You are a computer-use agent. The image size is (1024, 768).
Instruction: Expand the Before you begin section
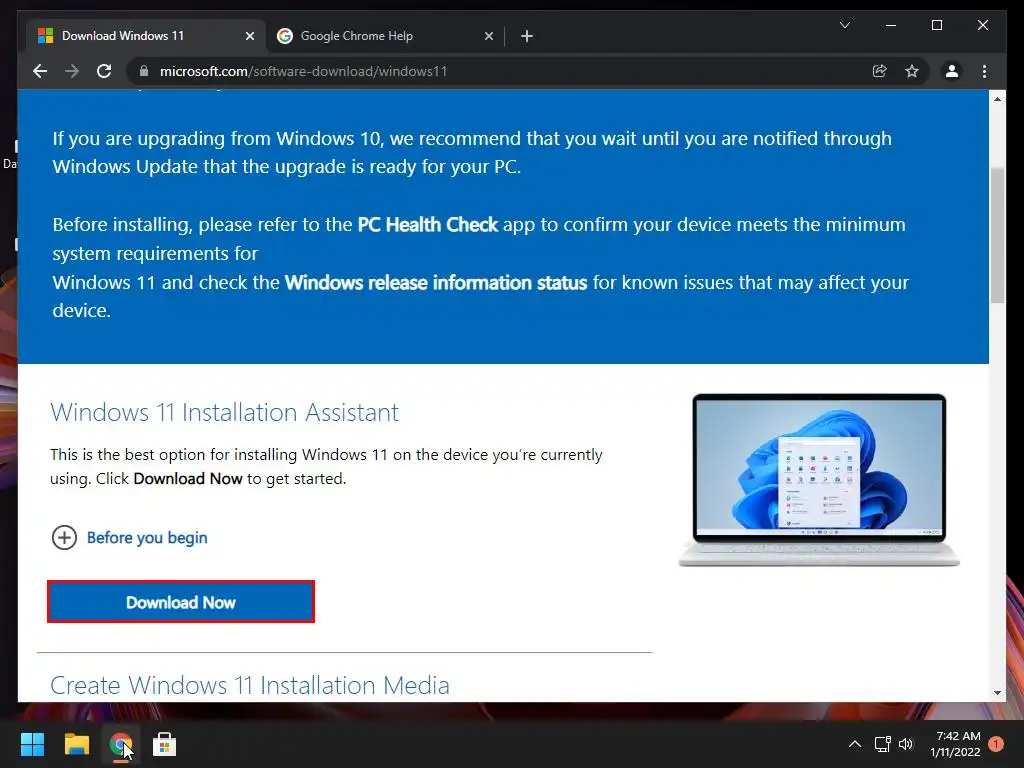click(x=129, y=537)
